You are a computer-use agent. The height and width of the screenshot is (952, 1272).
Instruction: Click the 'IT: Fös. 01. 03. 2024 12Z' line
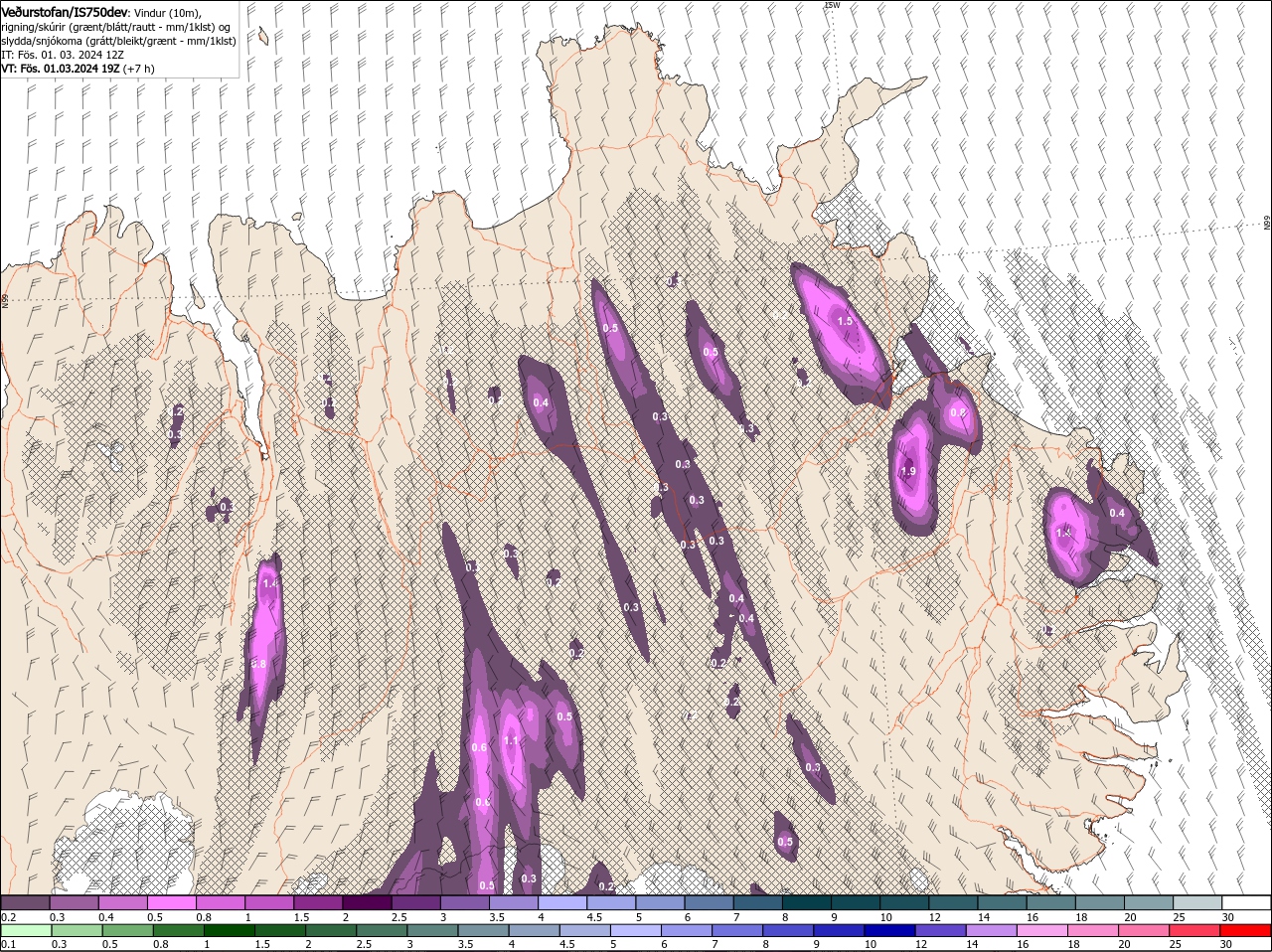[x=62, y=55]
